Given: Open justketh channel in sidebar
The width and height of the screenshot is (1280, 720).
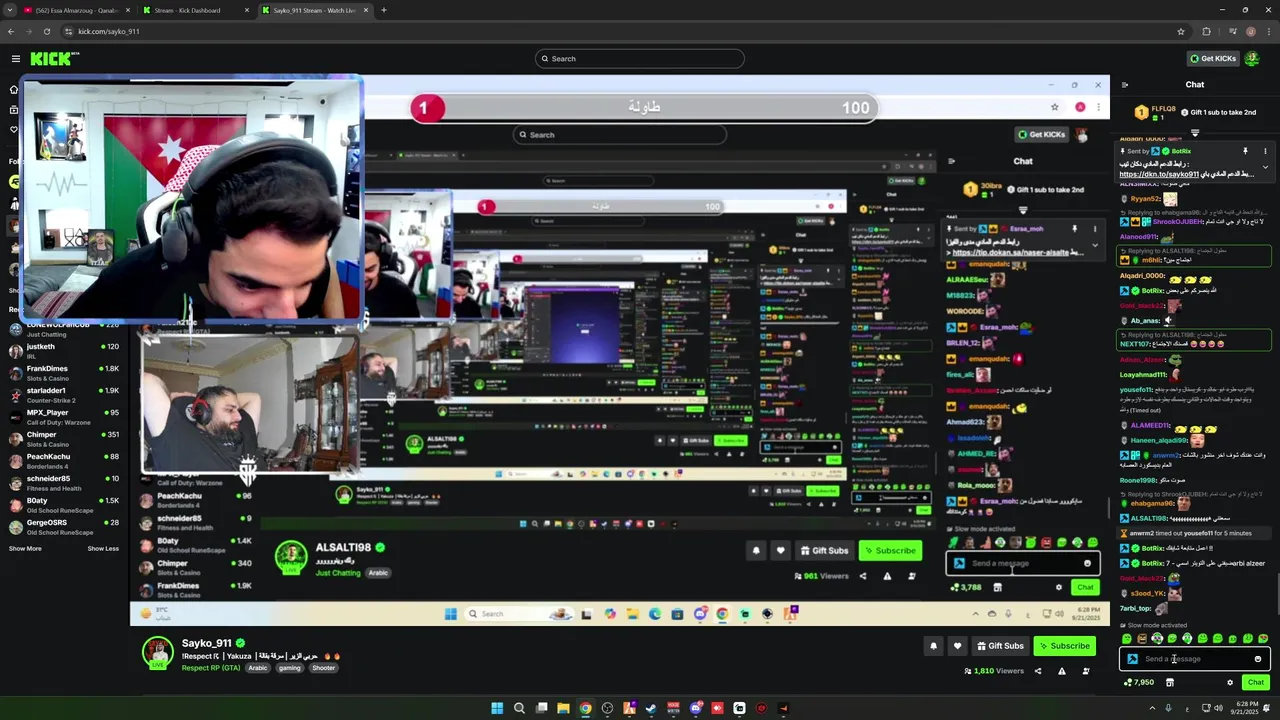Looking at the screenshot, I should (x=64, y=351).
